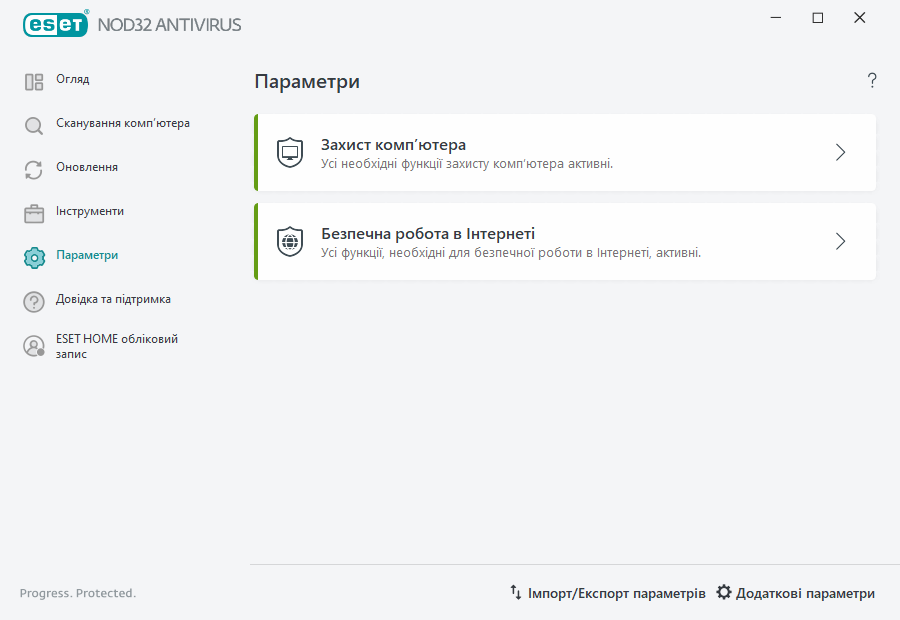Open the Безпечна робота в Інтернеті card
The image size is (900, 620).
tap(564, 240)
